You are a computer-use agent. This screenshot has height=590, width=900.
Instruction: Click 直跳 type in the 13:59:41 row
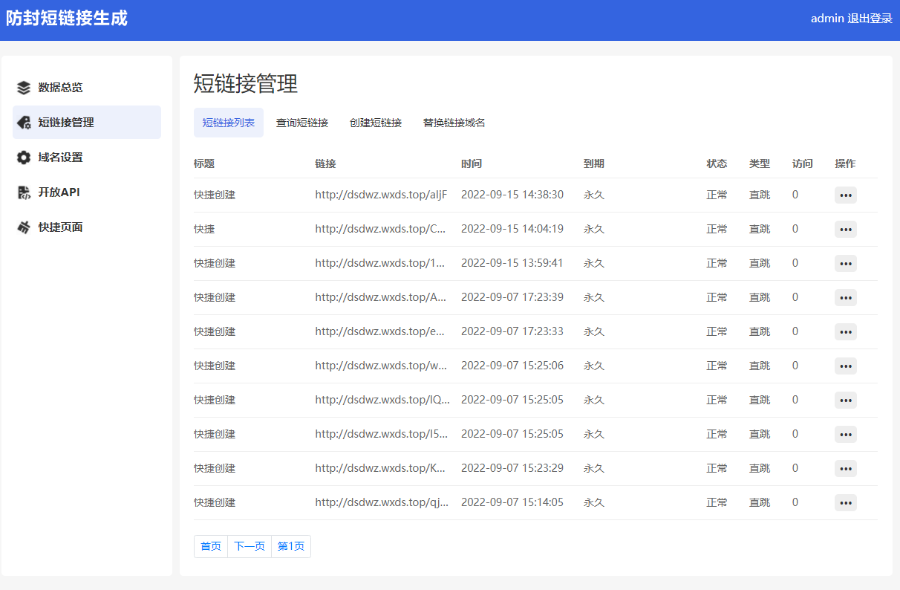point(759,263)
